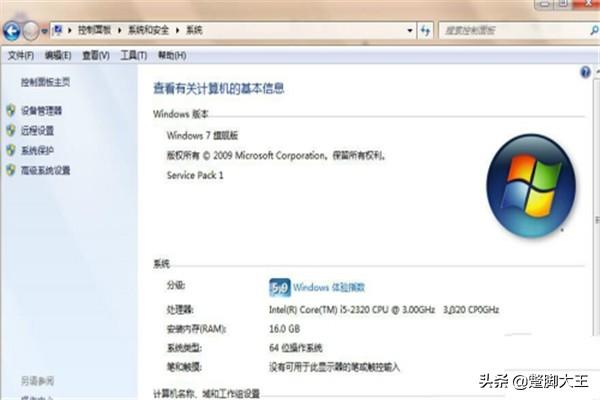Click shield icon beside 设备管理器
This screenshot has height=400, width=600.
[11, 111]
